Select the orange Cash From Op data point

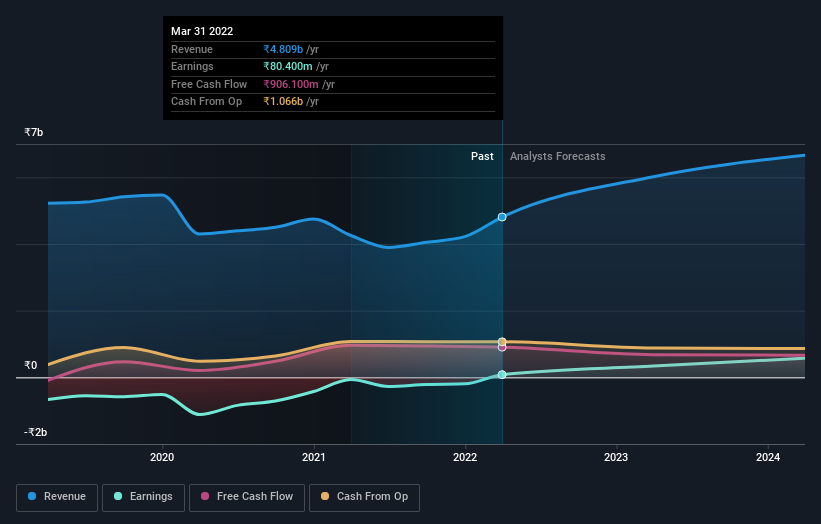pyautogui.click(x=502, y=341)
